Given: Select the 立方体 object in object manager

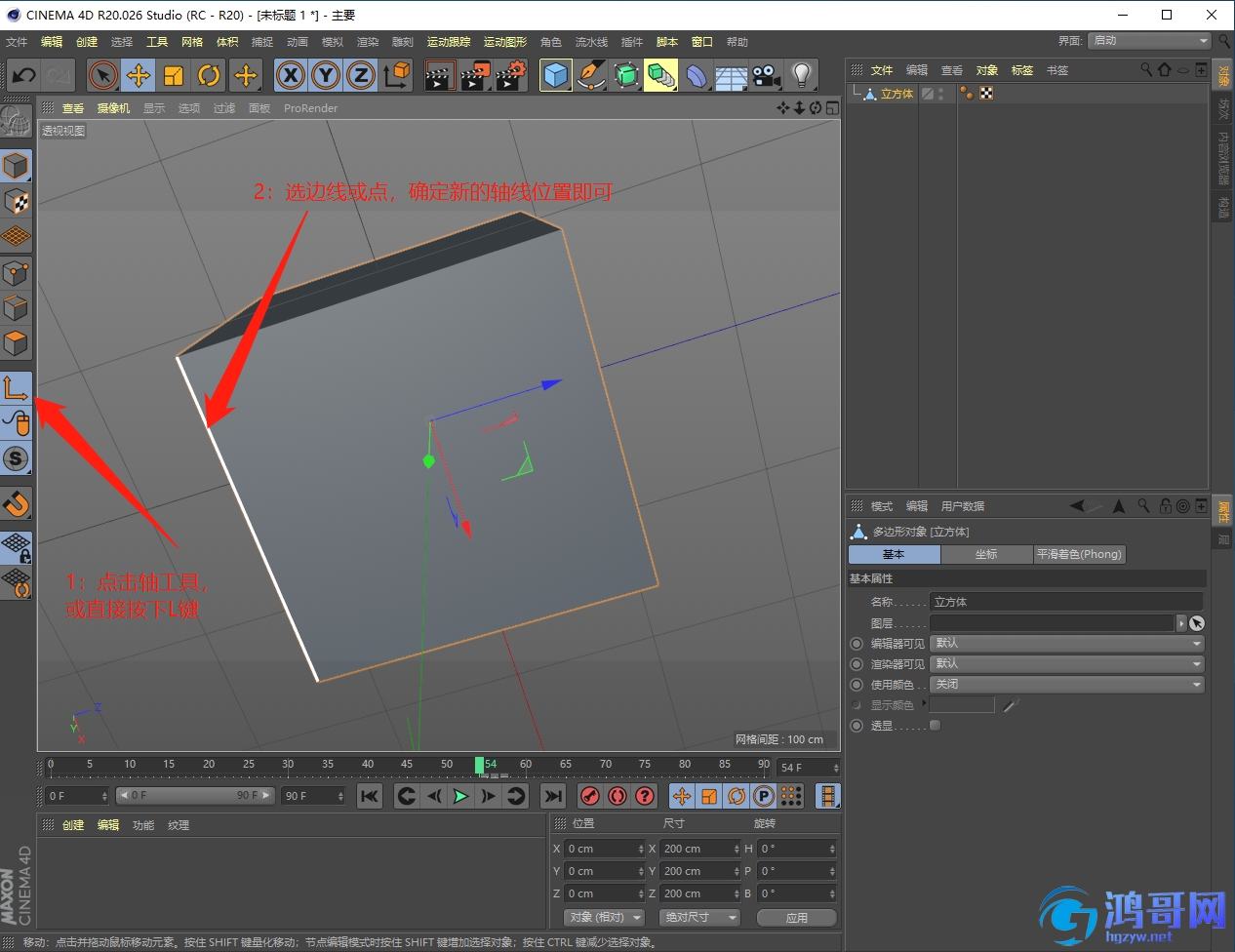Looking at the screenshot, I should [896, 95].
